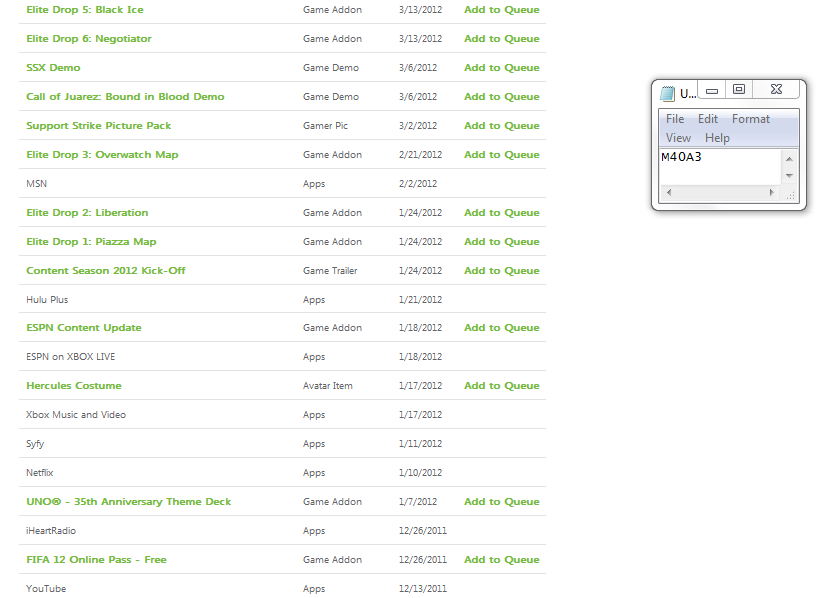The width and height of the screenshot is (834, 598).
Task: Click the 2/21/2012 date cell
Action: pos(420,155)
